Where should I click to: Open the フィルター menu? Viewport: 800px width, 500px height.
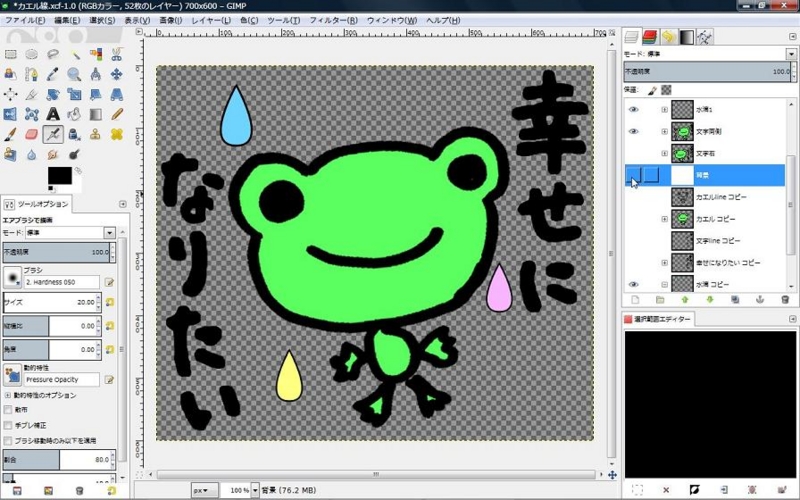click(x=334, y=20)
